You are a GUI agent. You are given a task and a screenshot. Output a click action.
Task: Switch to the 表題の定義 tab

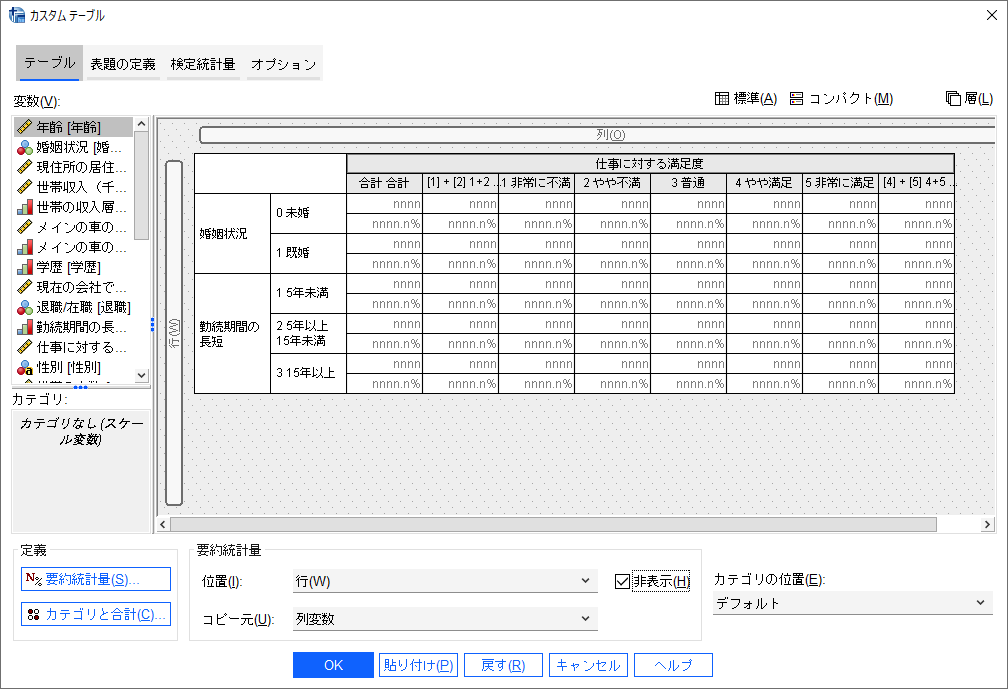coord(123,64)
